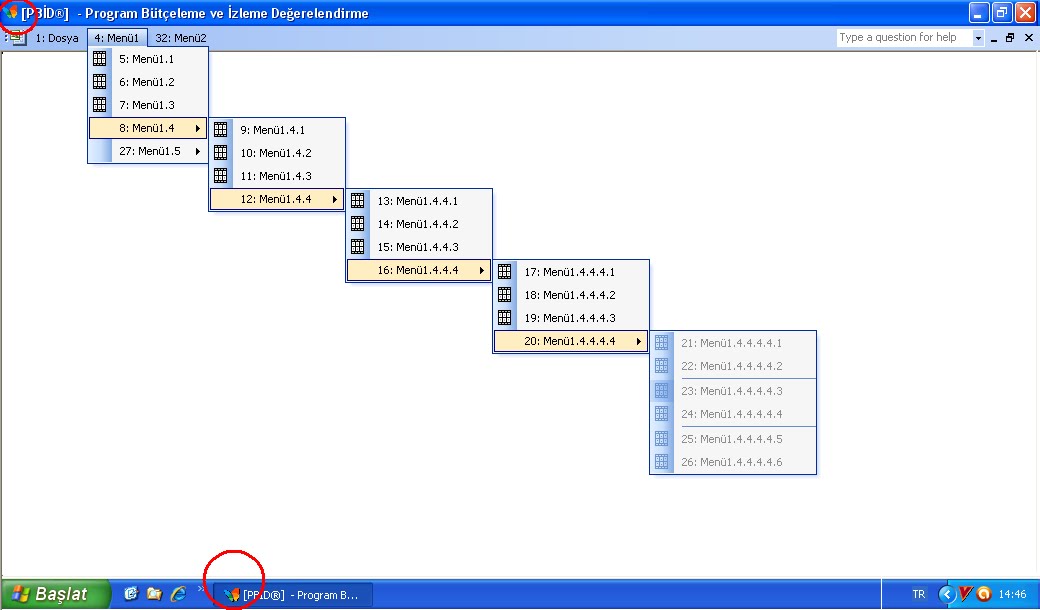Pick 15: Menü1.4.4.3 entry

coord(419,247)
